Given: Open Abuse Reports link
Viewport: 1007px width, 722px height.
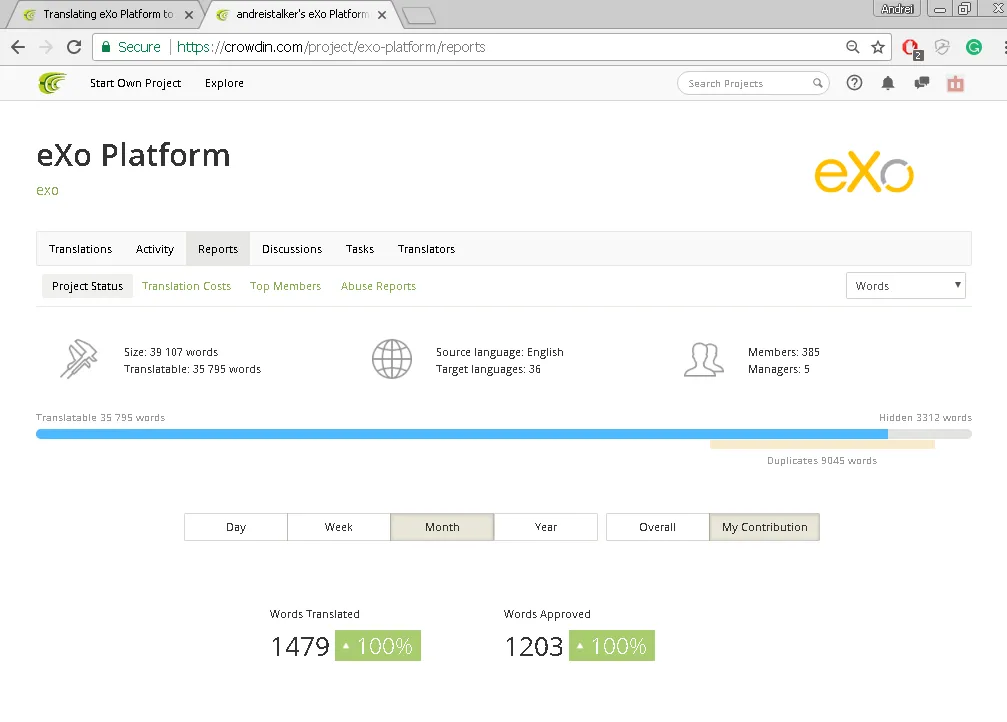Looking at the screenshot, I should (x=378, y=286).
